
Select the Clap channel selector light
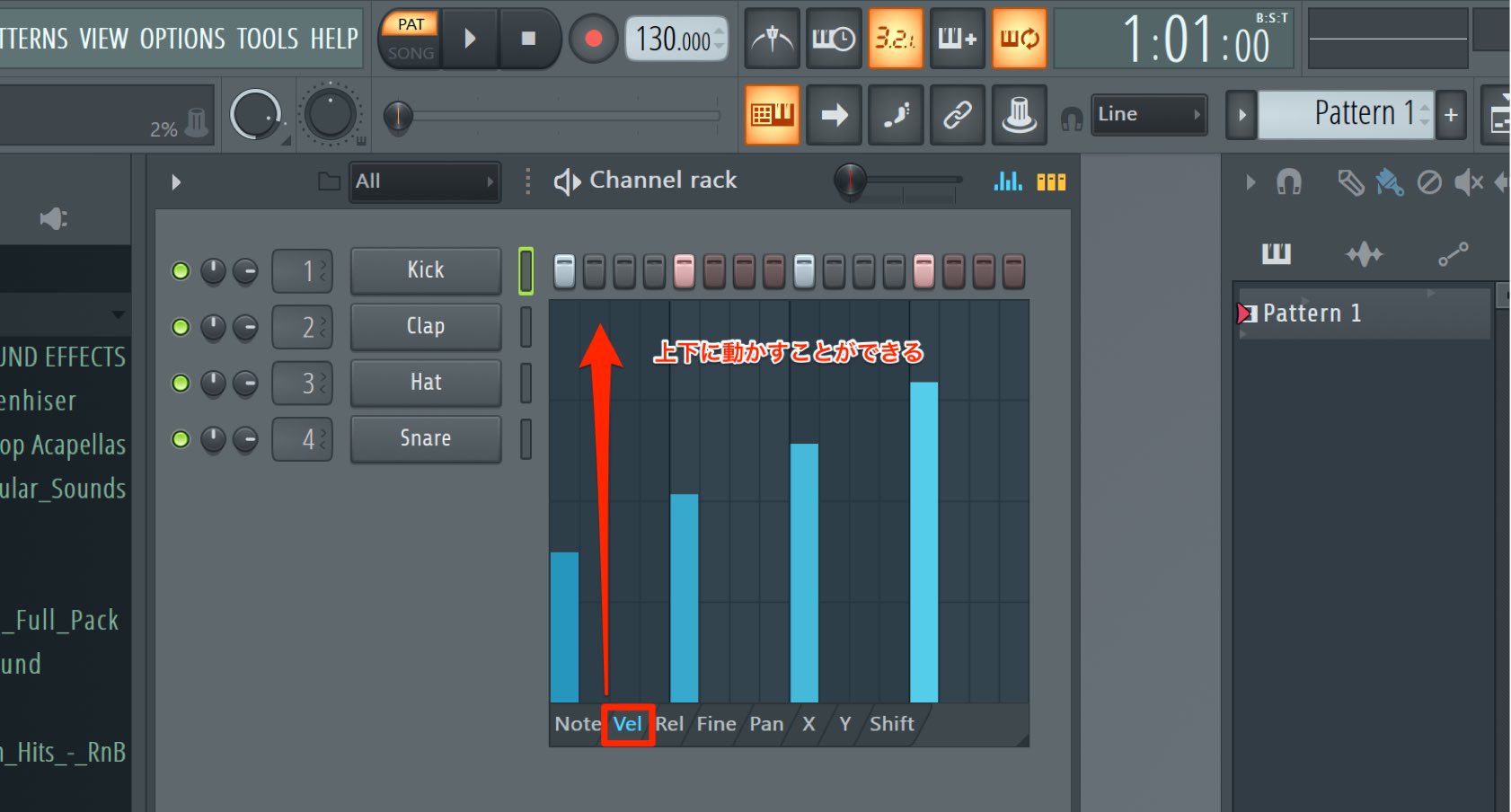(x=526, y=327)
